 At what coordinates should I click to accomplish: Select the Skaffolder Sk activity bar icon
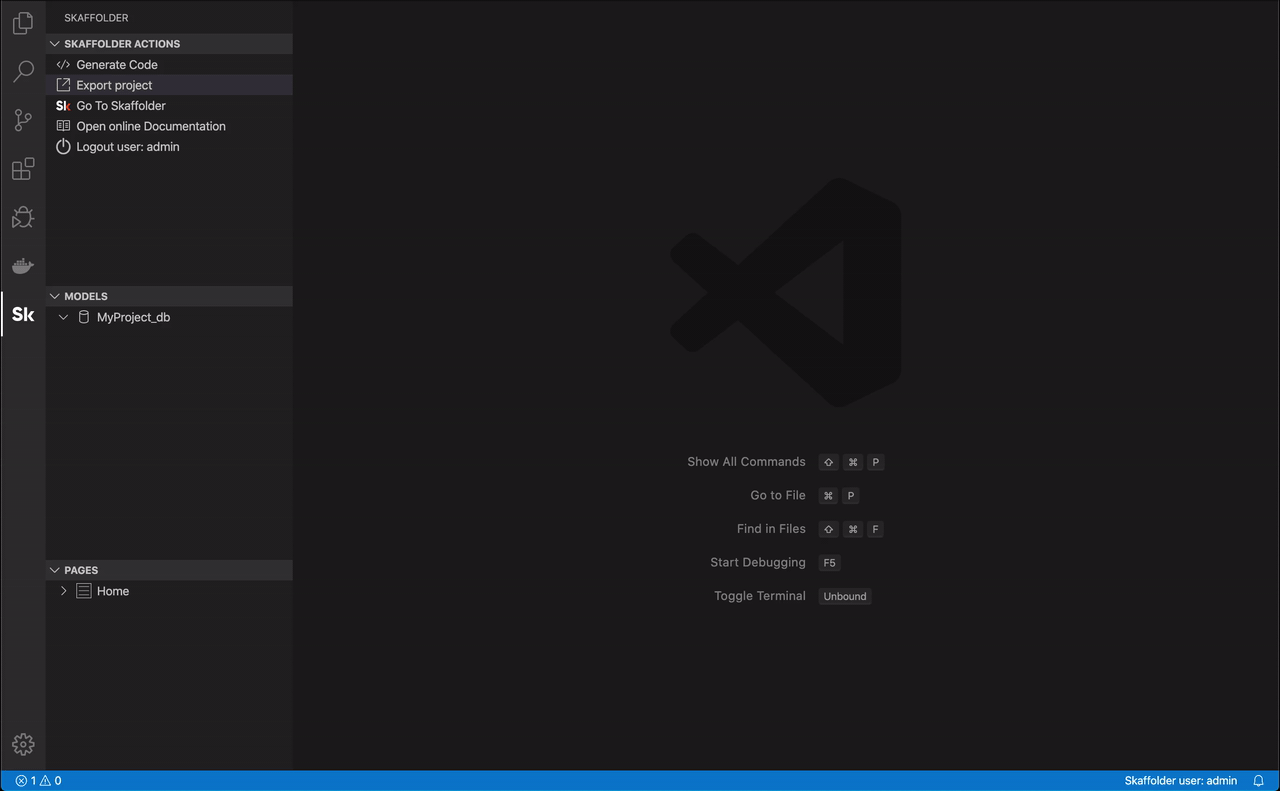coord(23,314)
